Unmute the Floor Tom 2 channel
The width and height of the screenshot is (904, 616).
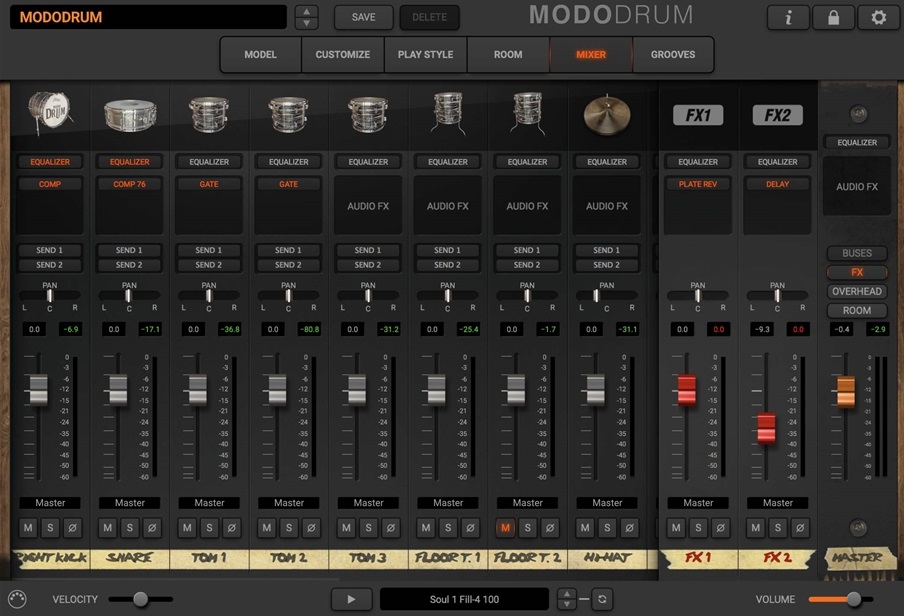click(506, 527)
